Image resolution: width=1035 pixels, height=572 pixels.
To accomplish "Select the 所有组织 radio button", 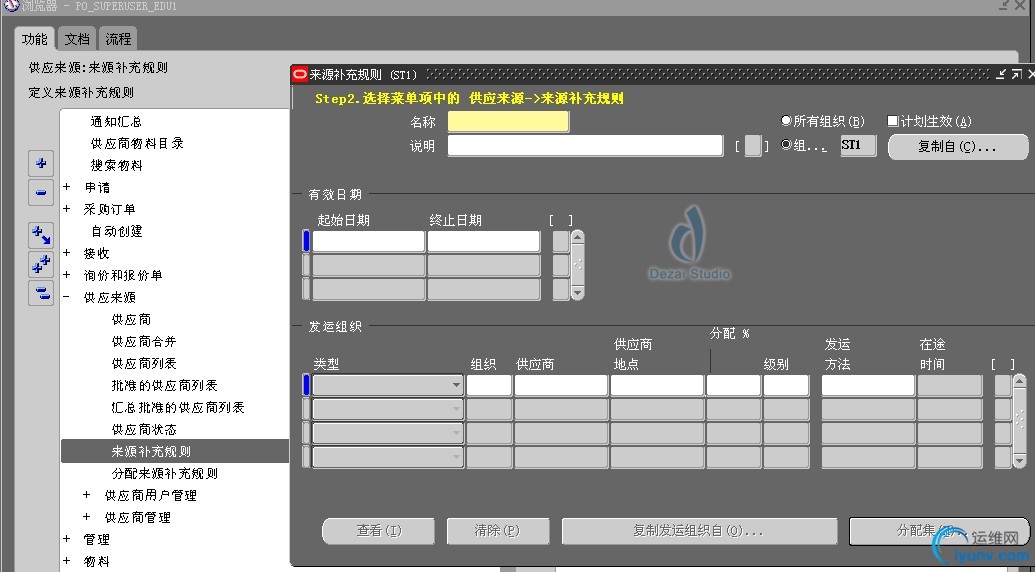I will click(786, 121).
